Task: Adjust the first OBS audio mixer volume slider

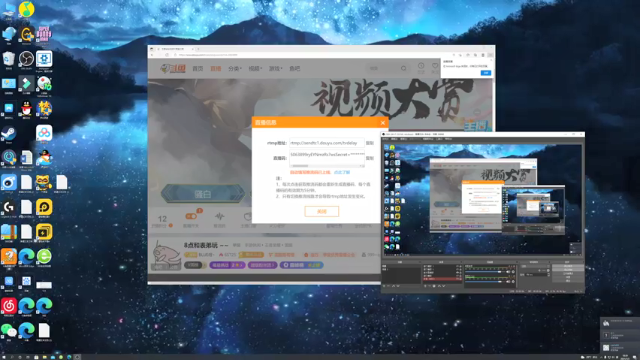Action: point(486,271)
